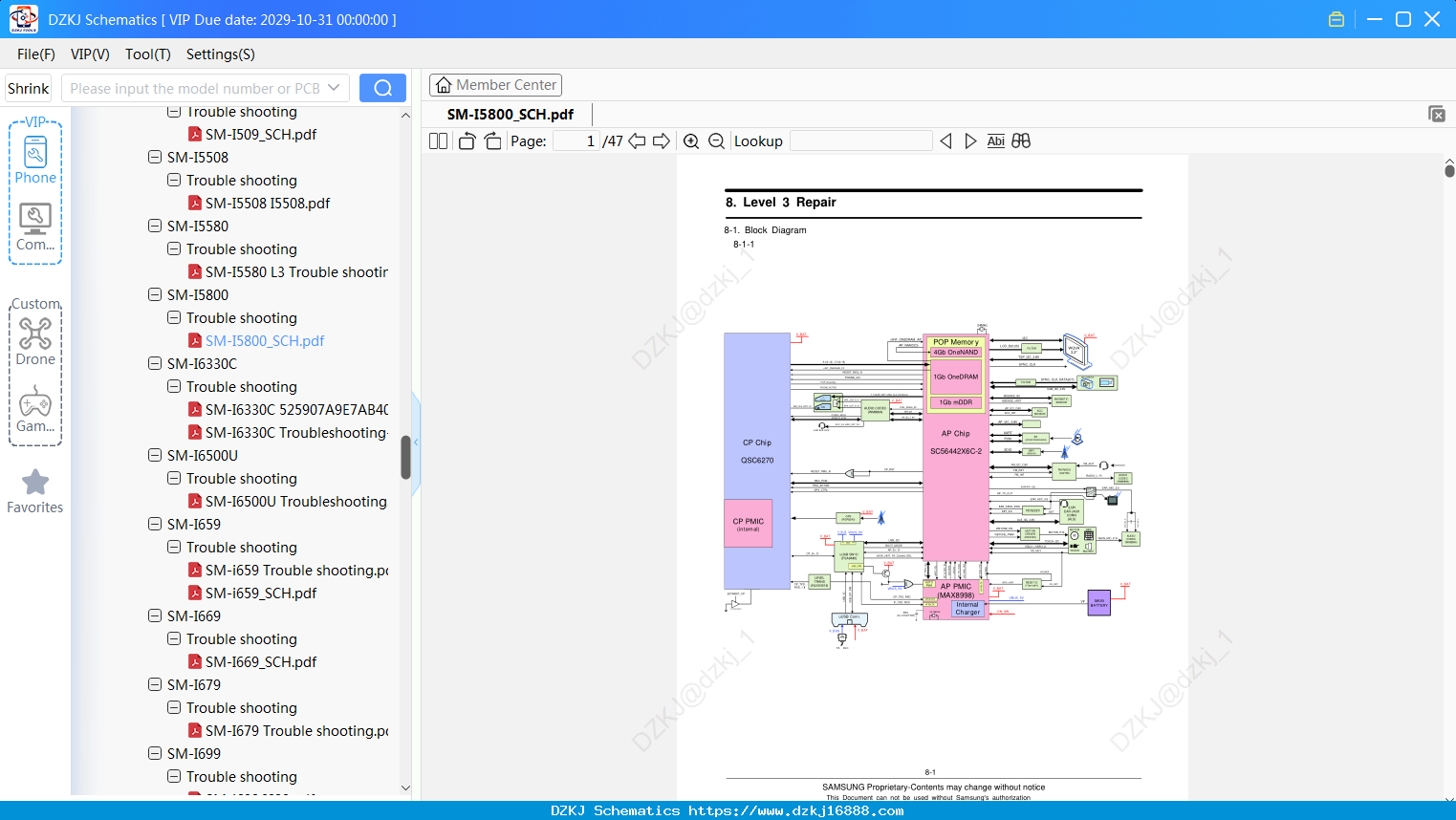1456x820 pixels.
Task: Click the tree scrollbar down arrow
Action: coord(405,788)
